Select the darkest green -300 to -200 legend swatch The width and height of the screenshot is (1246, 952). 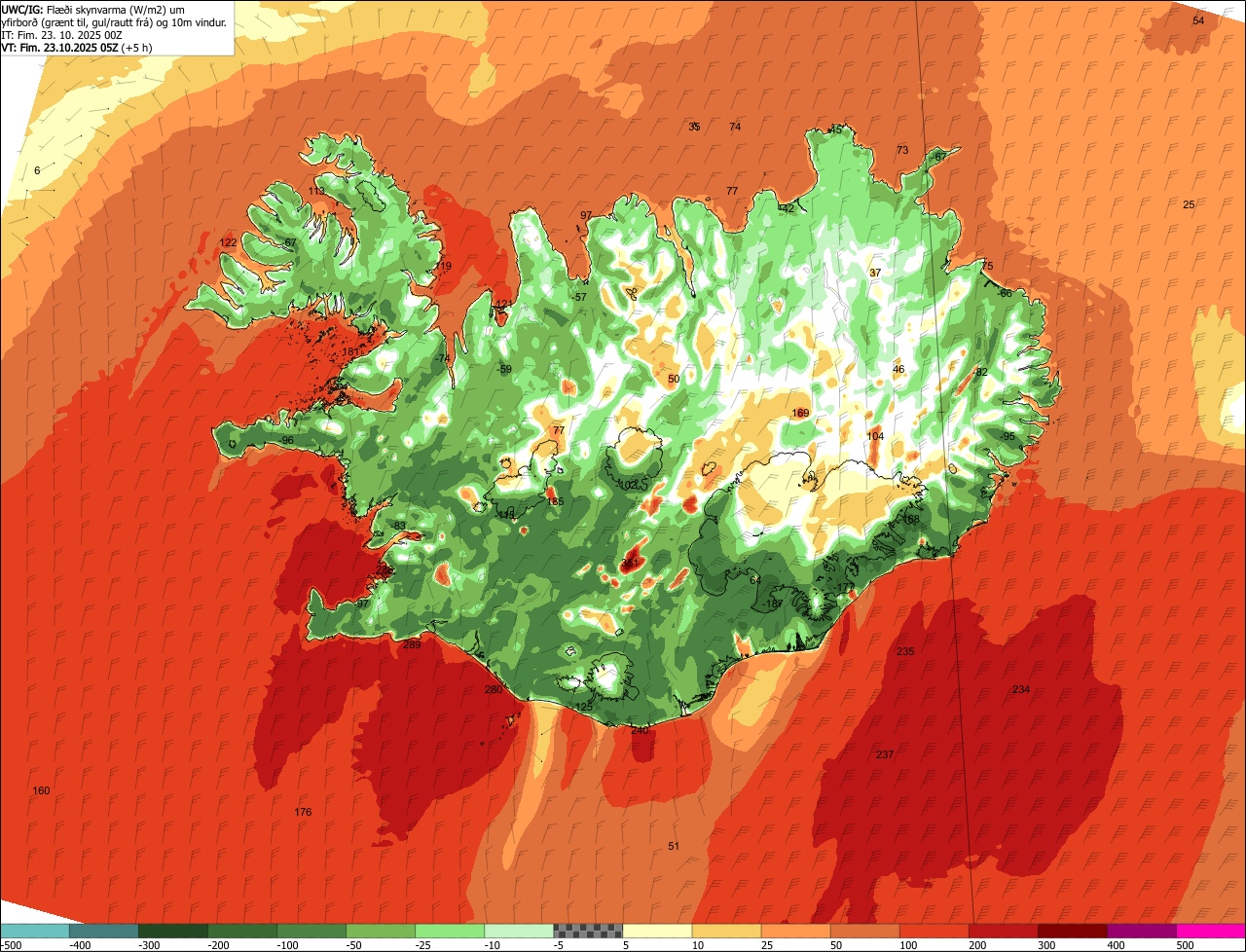click(x=173, y=931)
